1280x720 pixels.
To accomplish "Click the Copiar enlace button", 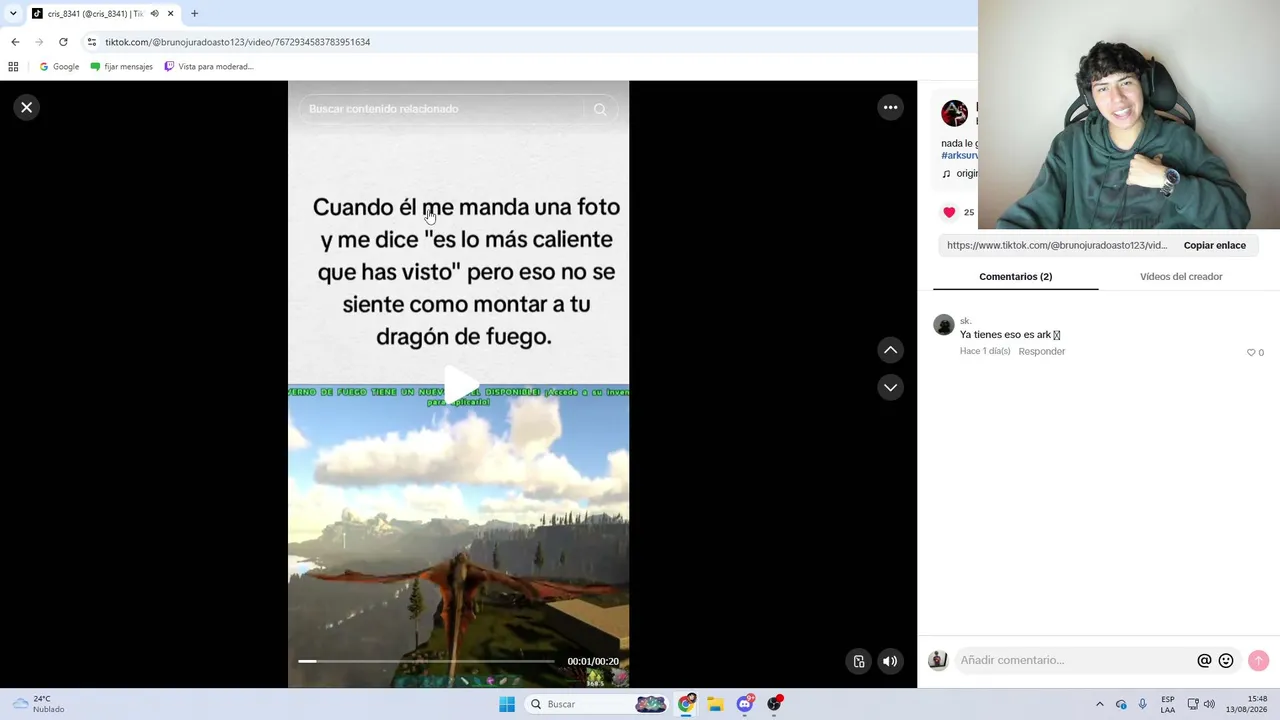I will 1214,245.
